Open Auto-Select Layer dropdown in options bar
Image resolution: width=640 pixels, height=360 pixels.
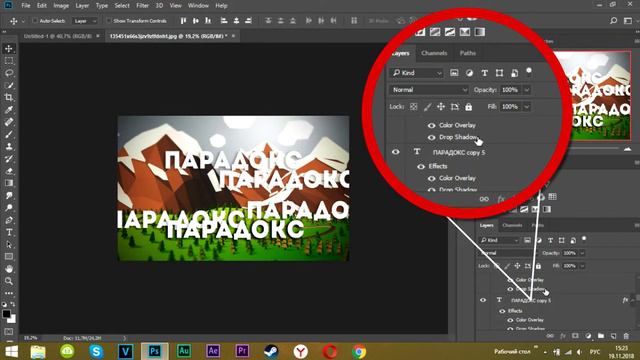pyautogui.click(x=85, y=21)
